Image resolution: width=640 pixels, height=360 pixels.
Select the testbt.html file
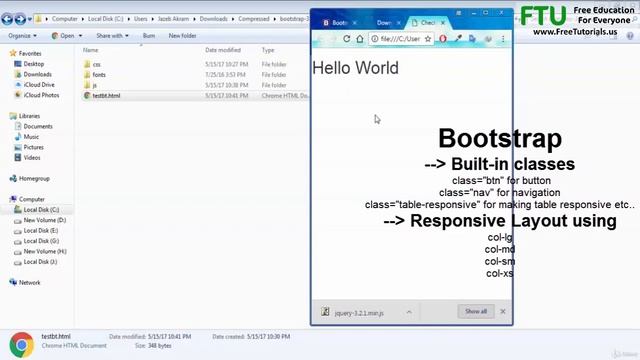(x=106, y=96)
